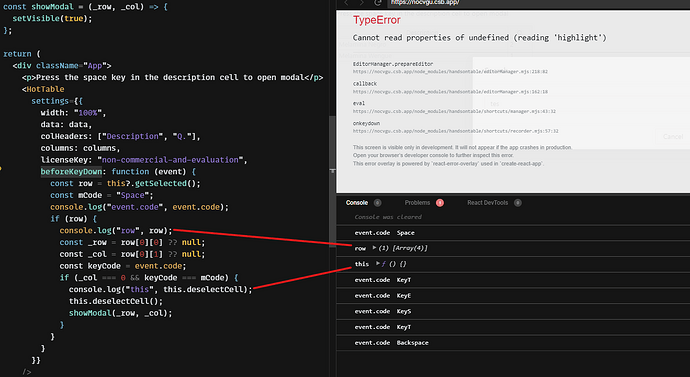
Task: Click the beforeKeyDown property in code
Action: pos(71,172)
